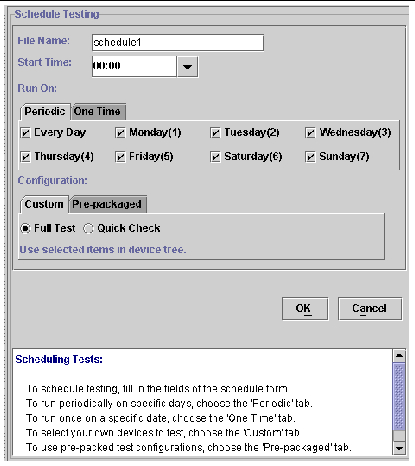The width and height of the screenshot is (415, 466).
Task: Uncheck the Sunday(7) checkbox
Action: coord(310,157)
